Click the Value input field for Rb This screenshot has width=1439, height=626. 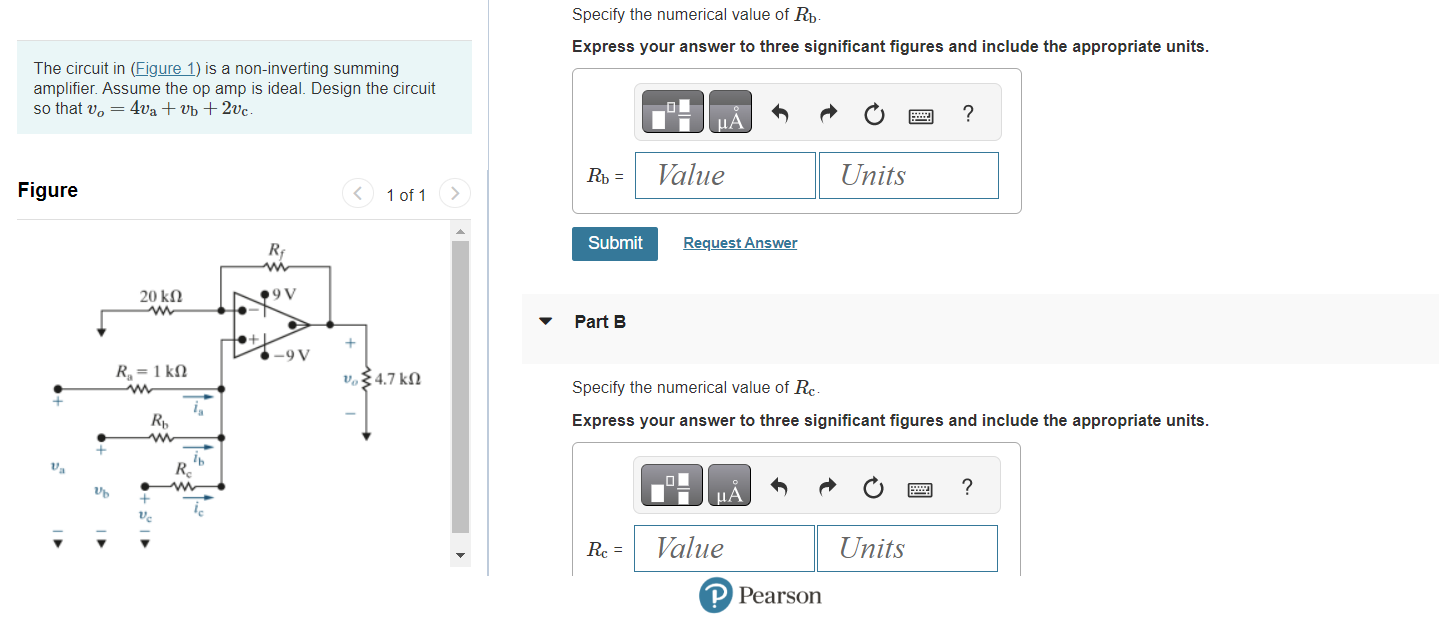tap(724, 175)
